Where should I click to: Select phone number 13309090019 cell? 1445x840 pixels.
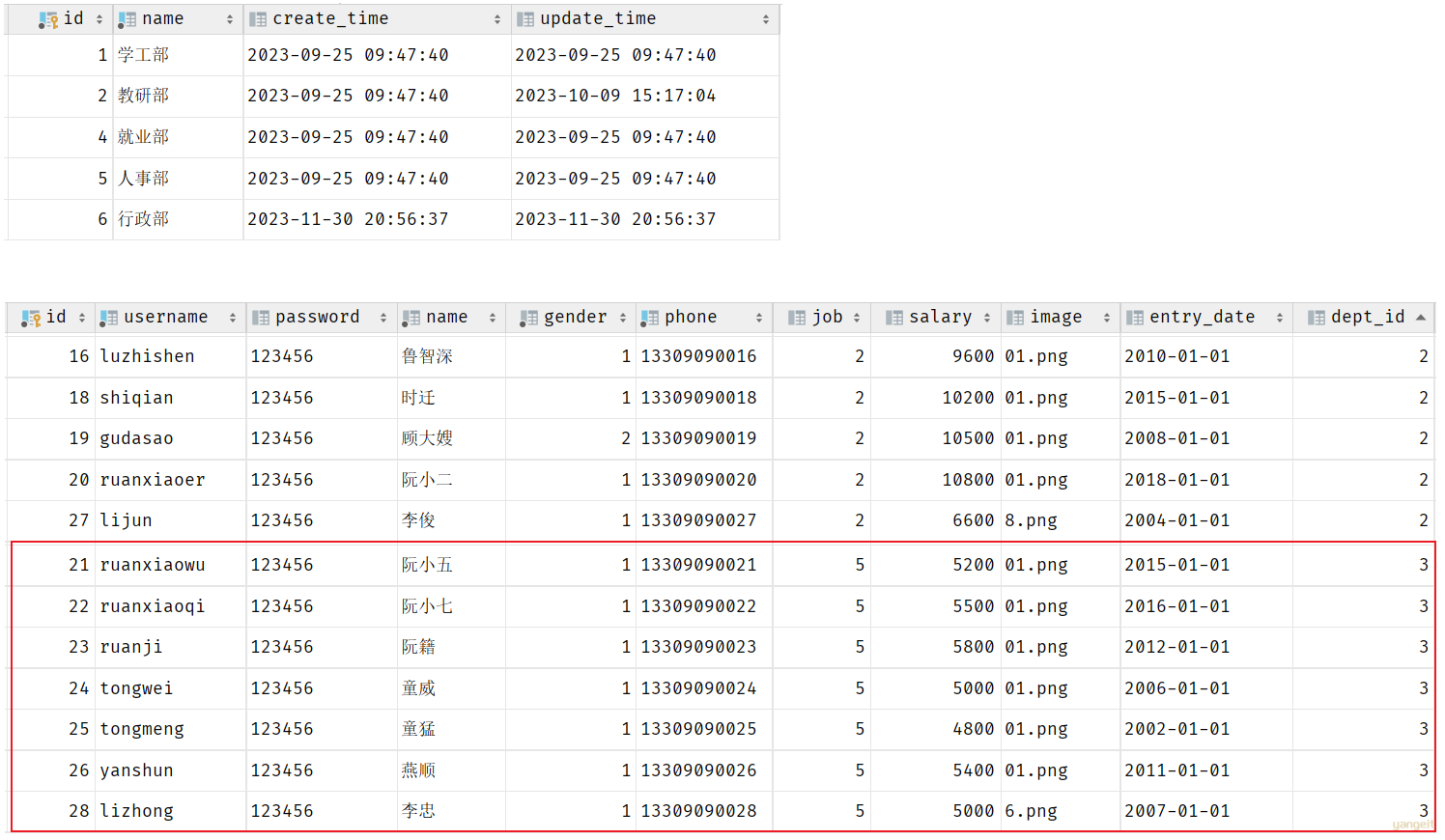[x=704, y=438]
